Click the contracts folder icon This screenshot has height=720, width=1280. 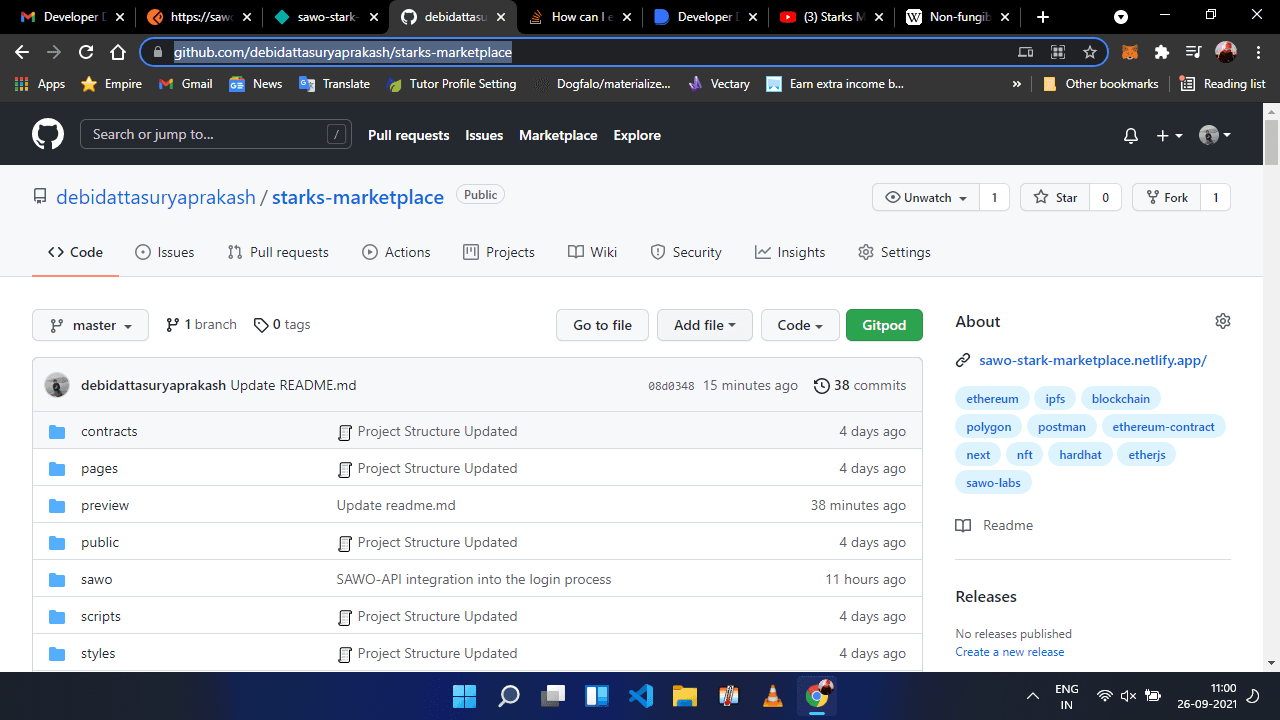[57, 431]
